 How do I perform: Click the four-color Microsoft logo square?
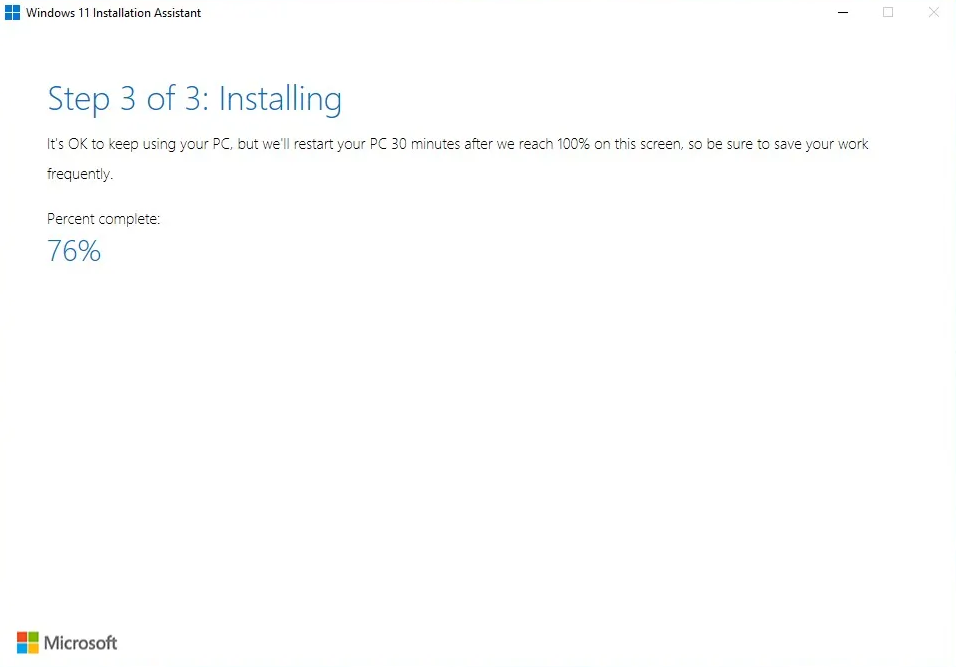click(x=27, y=643)
